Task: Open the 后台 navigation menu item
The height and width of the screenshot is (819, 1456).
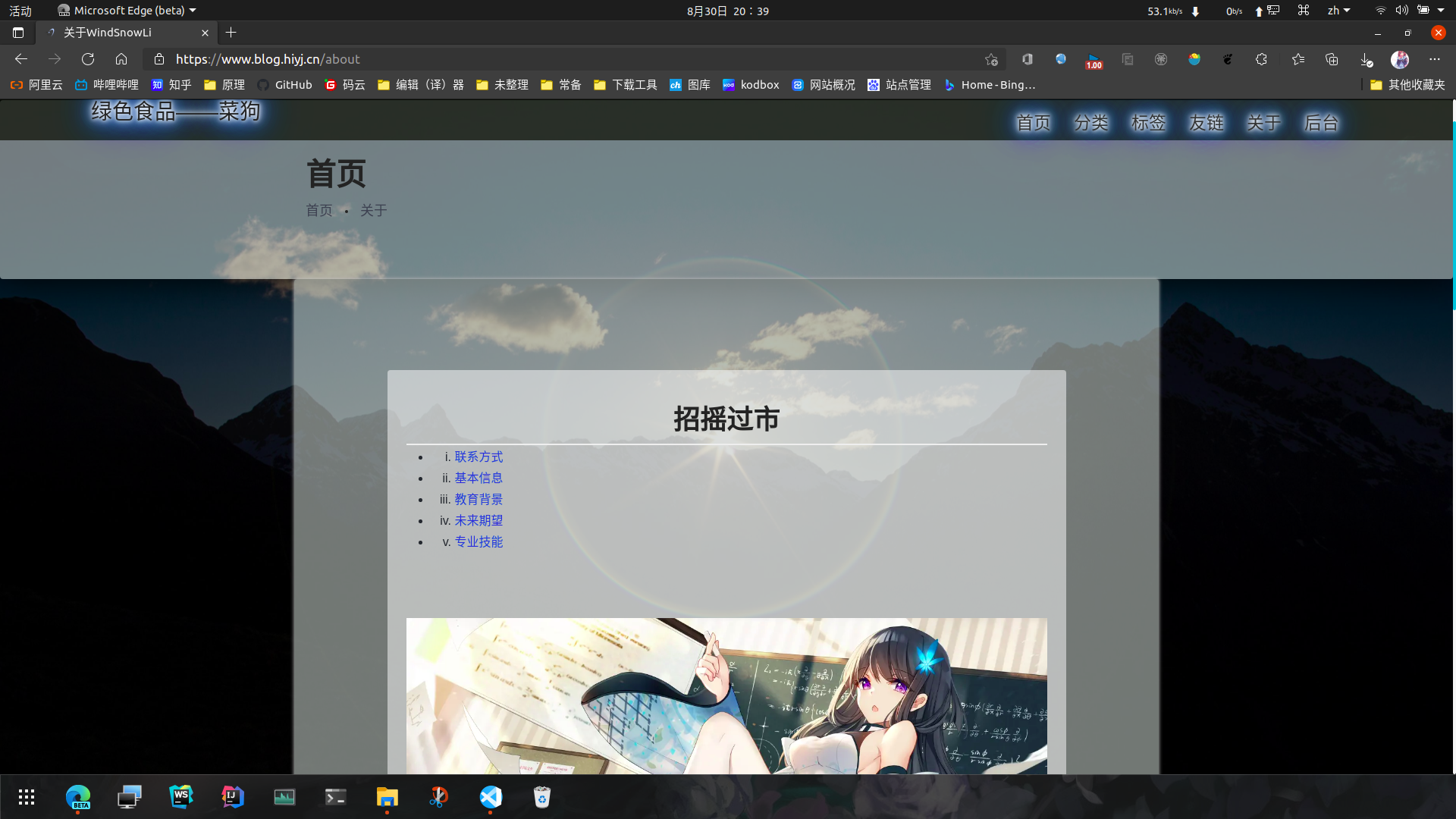Action: [1321, 123]
